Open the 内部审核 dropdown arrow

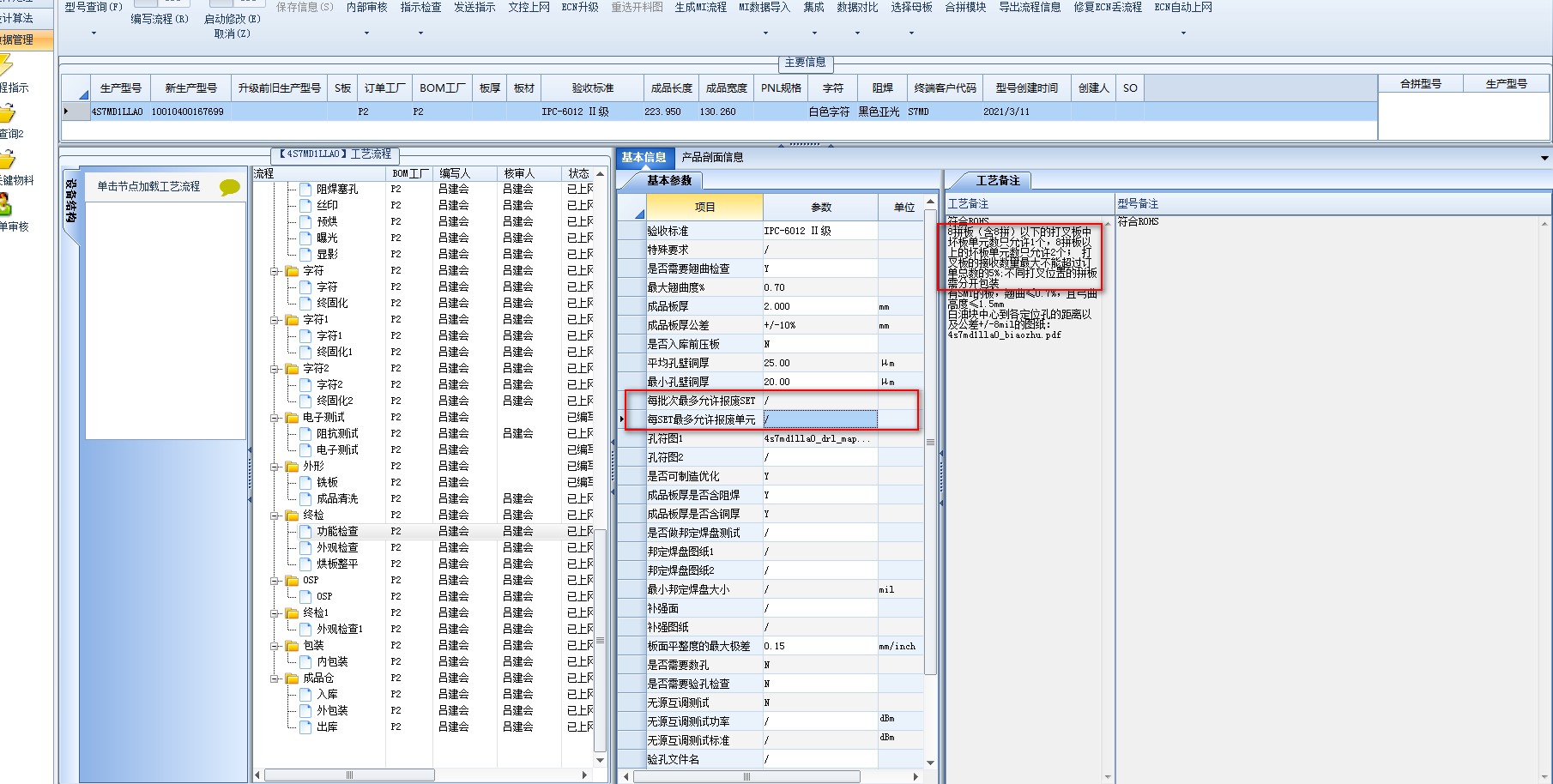coord(366,33)
